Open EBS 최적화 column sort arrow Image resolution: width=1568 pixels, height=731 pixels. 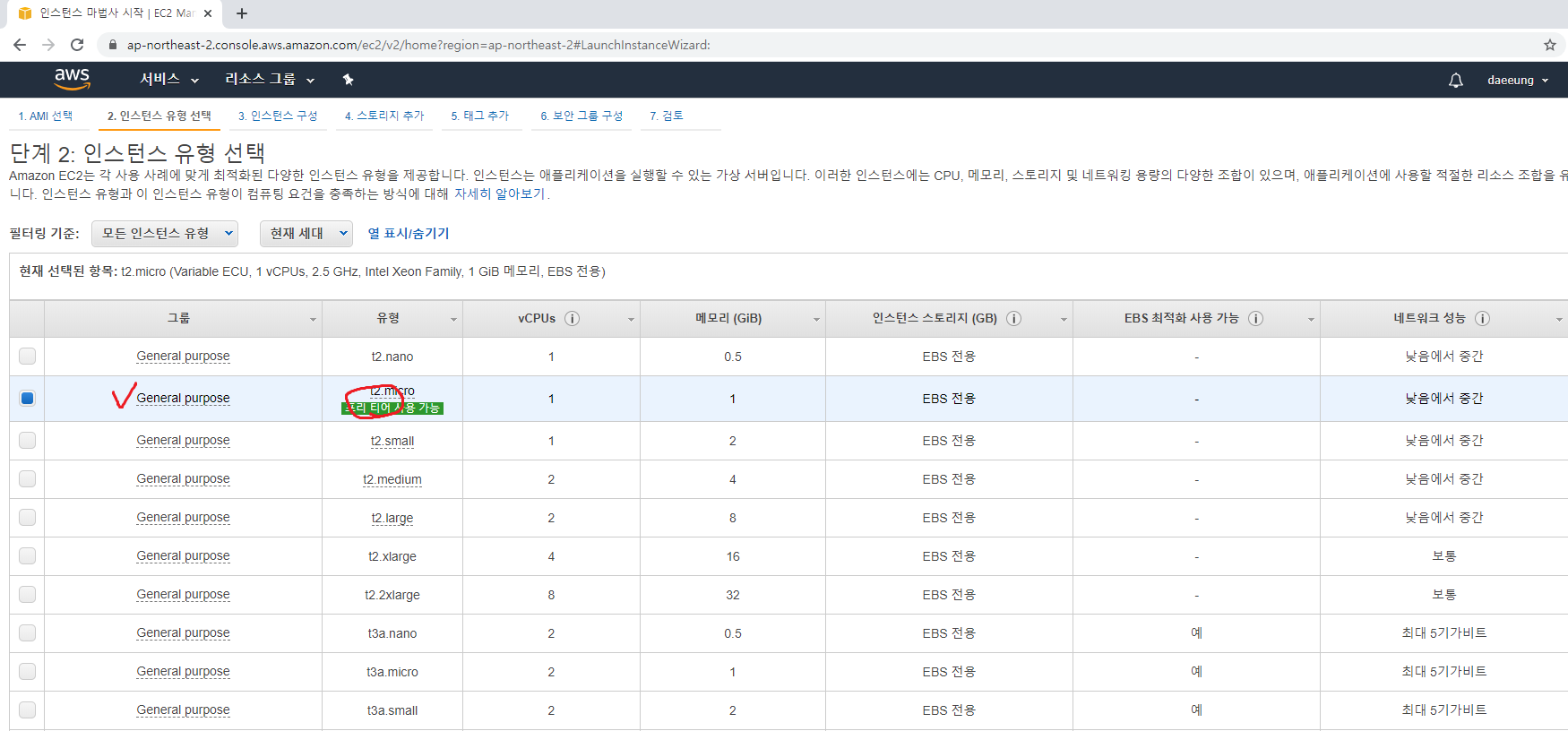click(x=1311, y=320)
